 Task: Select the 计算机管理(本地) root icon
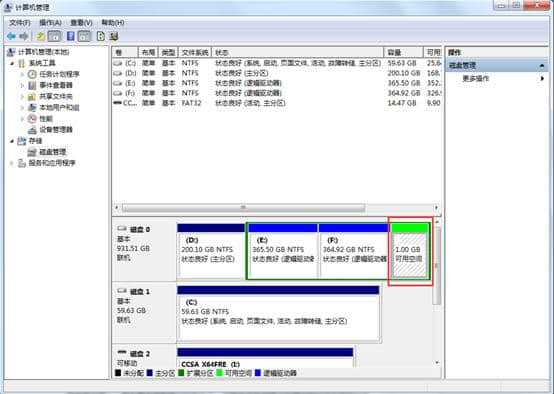11,52
